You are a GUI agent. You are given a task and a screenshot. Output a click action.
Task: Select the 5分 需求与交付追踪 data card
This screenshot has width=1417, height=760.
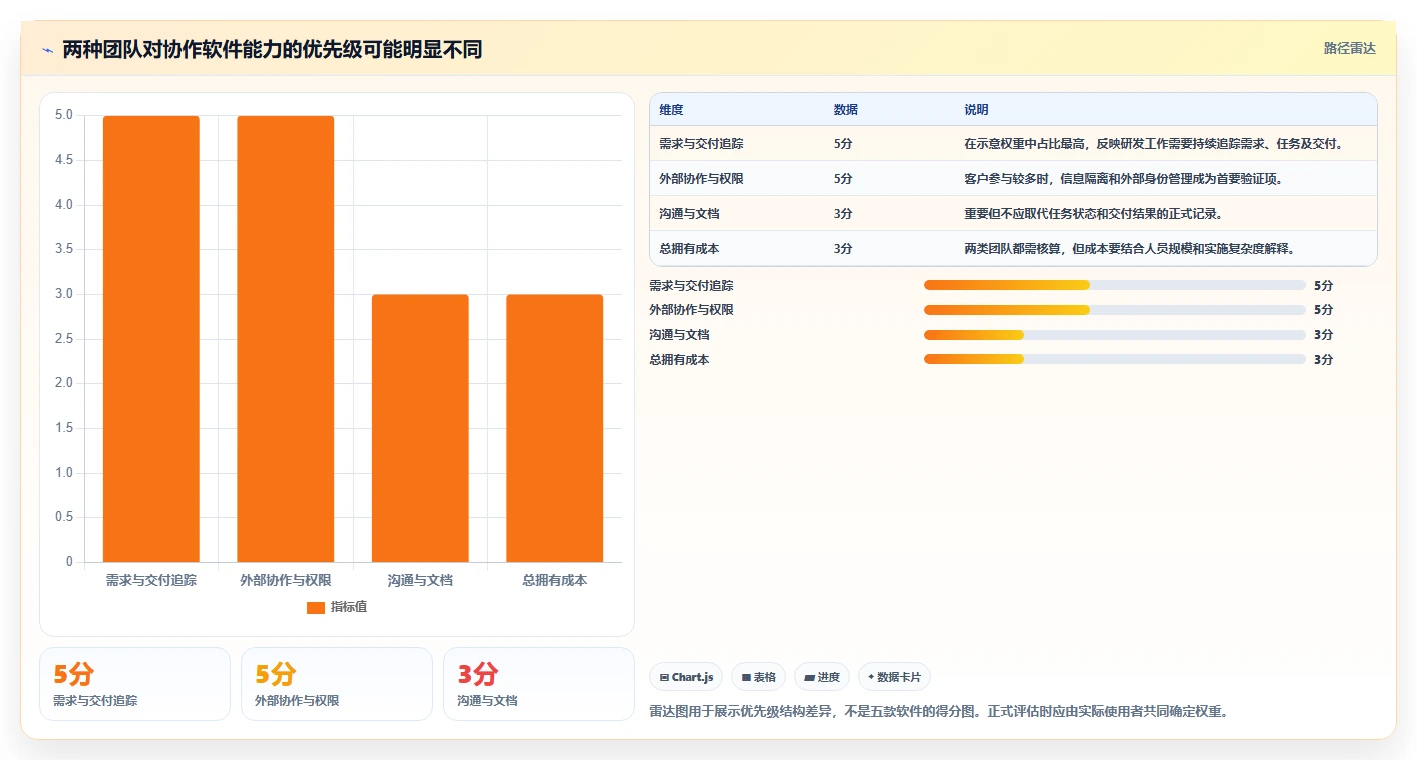click(135, 684)
